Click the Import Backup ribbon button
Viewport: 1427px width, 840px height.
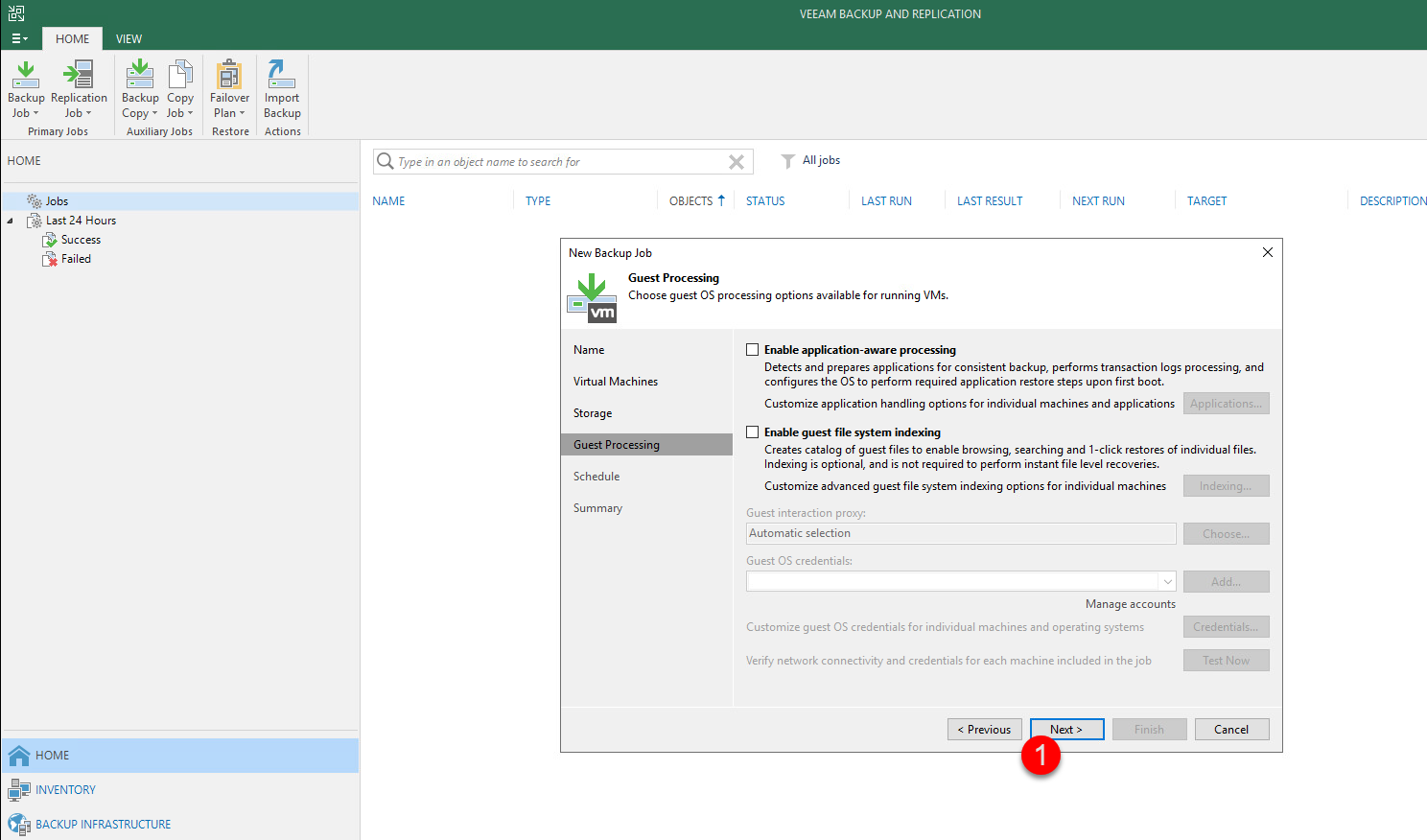pyautogui.click(x=282, y=89)
